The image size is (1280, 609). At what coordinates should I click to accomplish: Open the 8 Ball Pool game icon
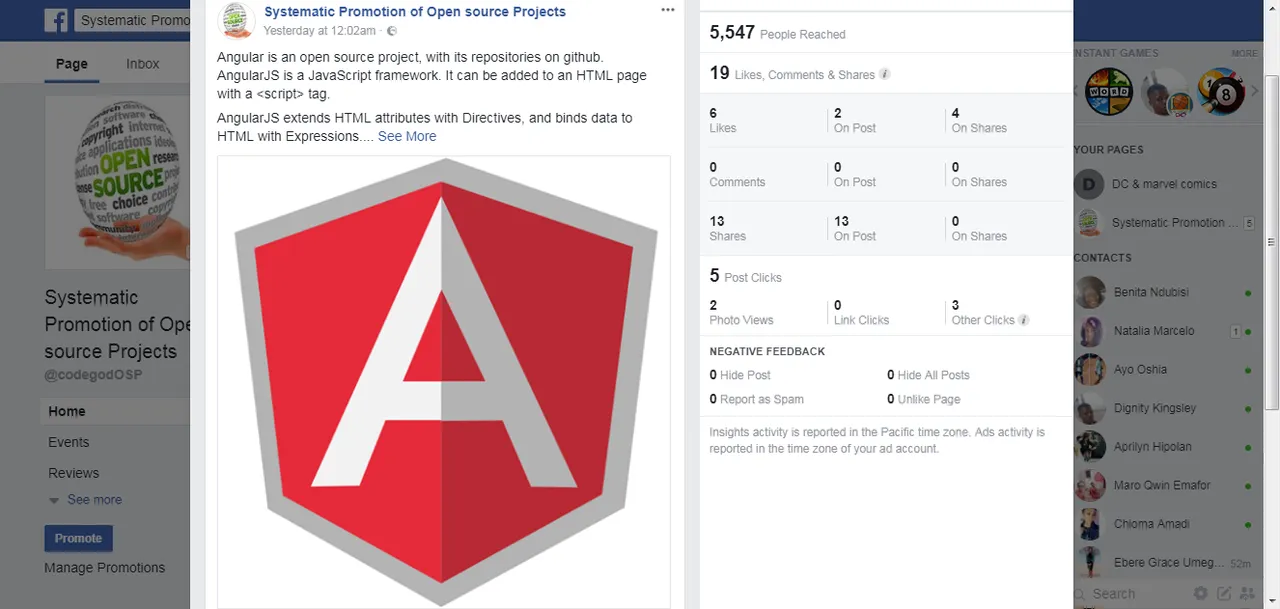[x=1221, y=92]
